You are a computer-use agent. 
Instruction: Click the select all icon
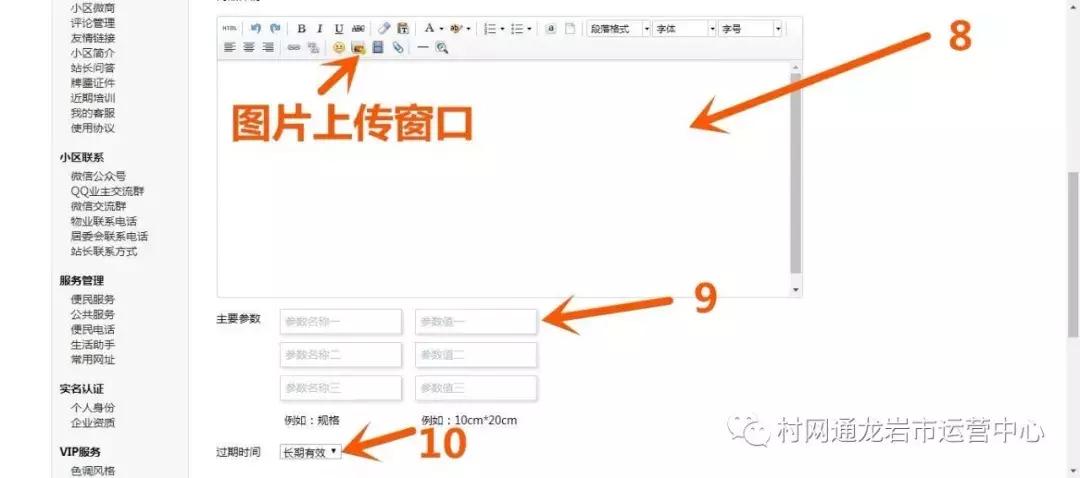coord(551,28)
